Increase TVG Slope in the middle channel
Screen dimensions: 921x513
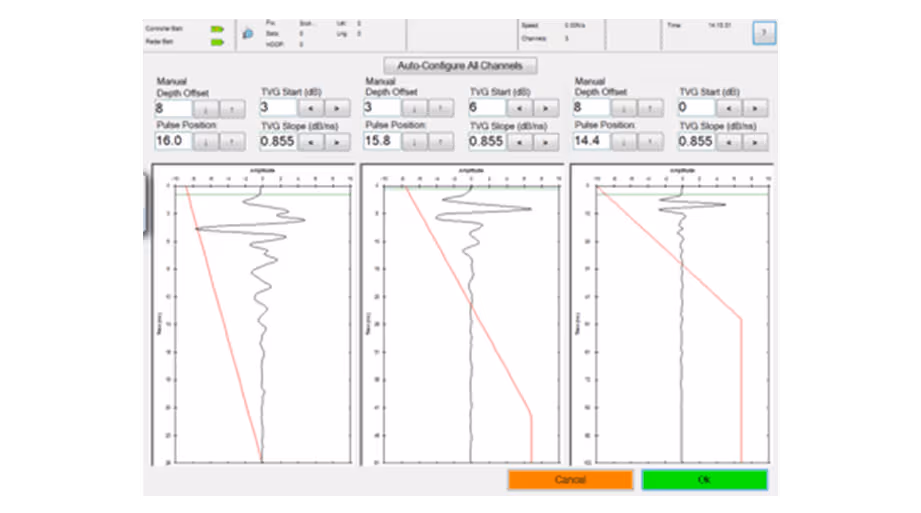tap(546, 142)
